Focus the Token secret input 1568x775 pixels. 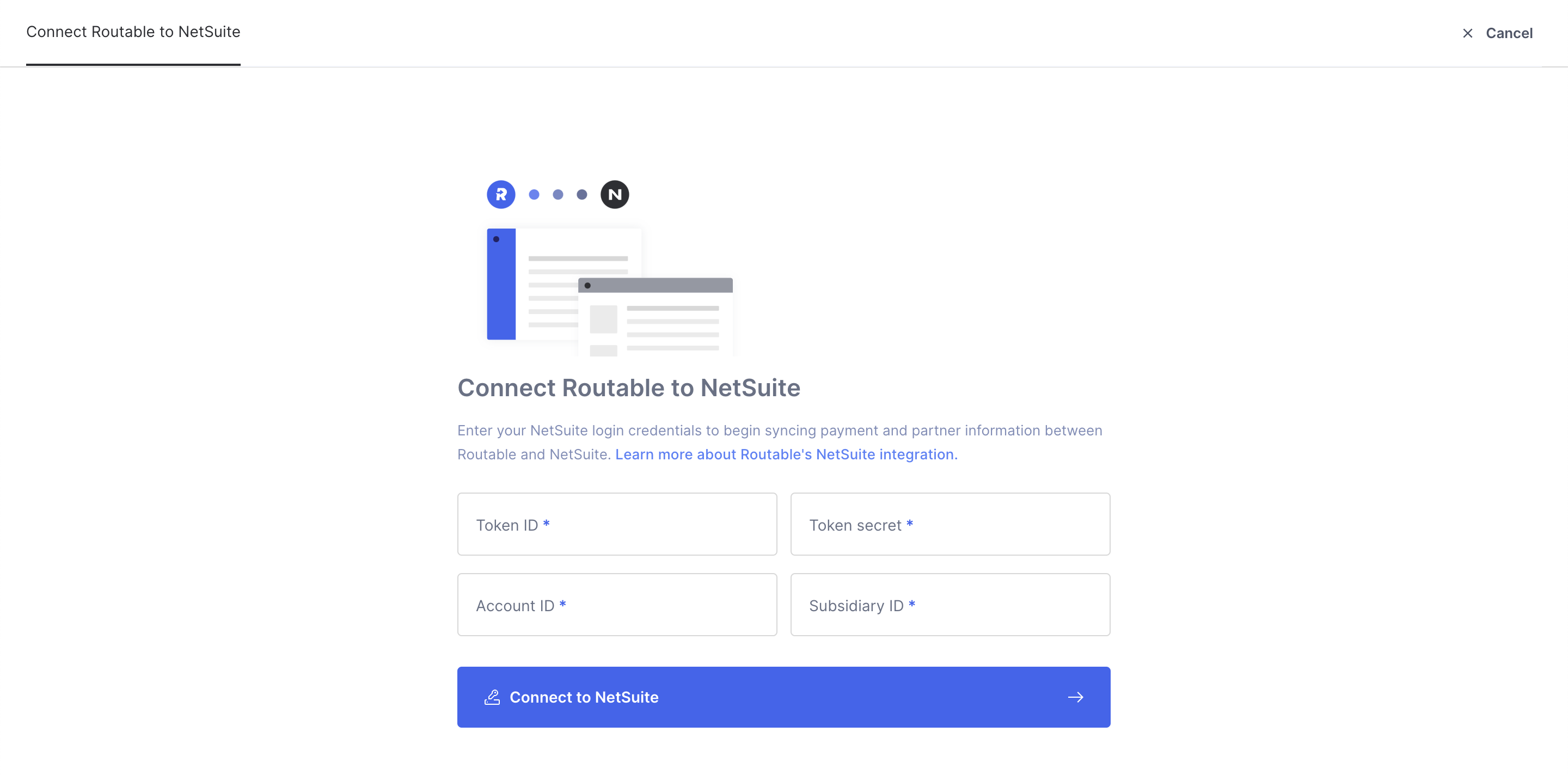tap(950, 524)
